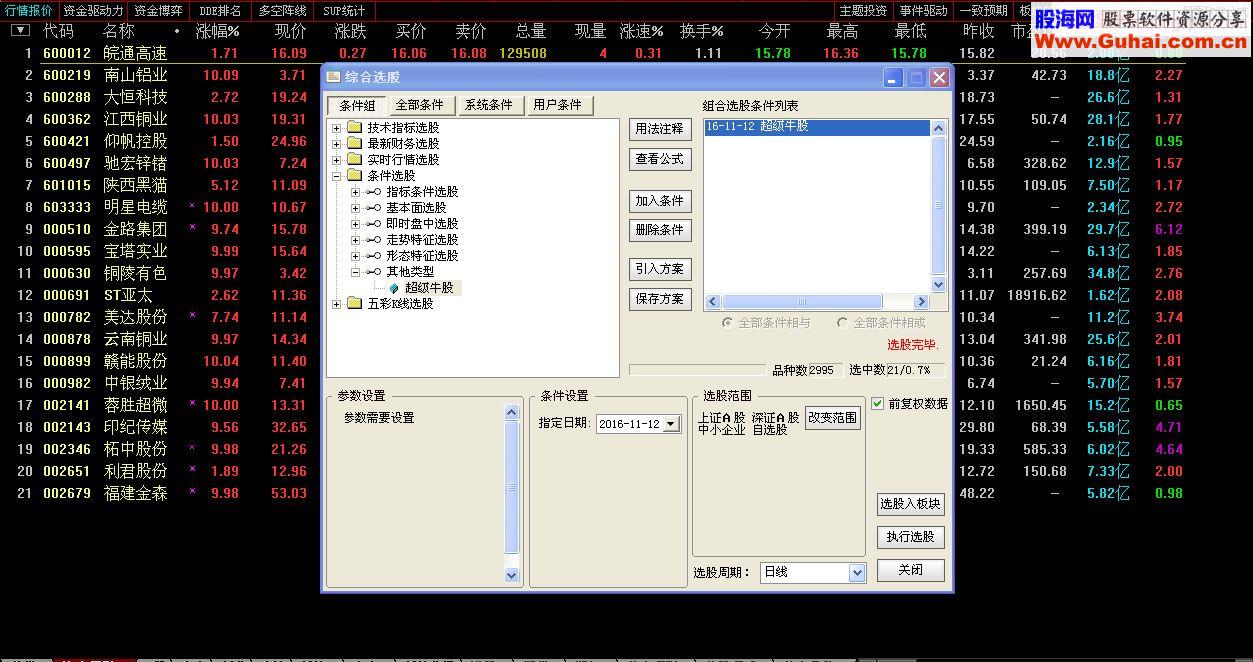Click the 最新财务选股 folder icon
Image resolution: width=1253 pixels, height=662 pixels.
click(354, 144)
